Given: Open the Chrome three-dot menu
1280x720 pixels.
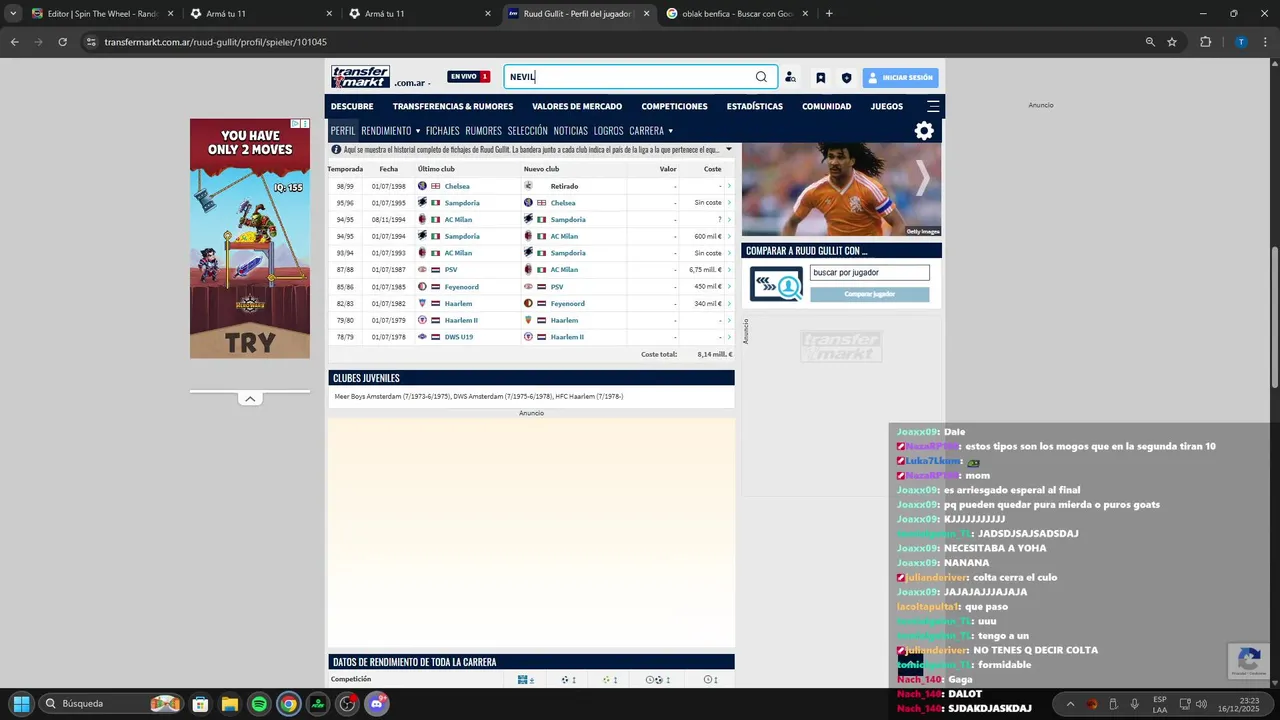Looking at the screenshot, I should 1266,42.
